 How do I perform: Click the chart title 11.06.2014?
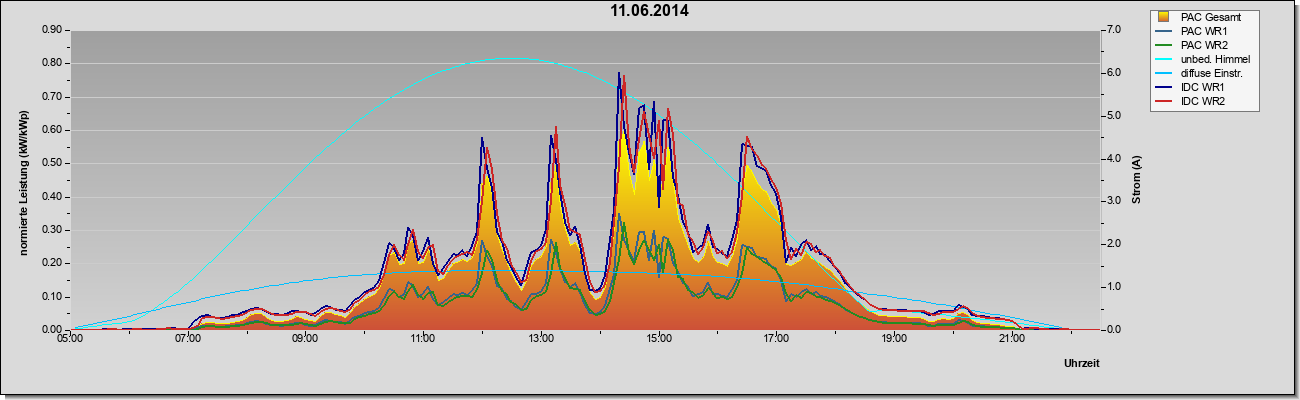point(649,11)
